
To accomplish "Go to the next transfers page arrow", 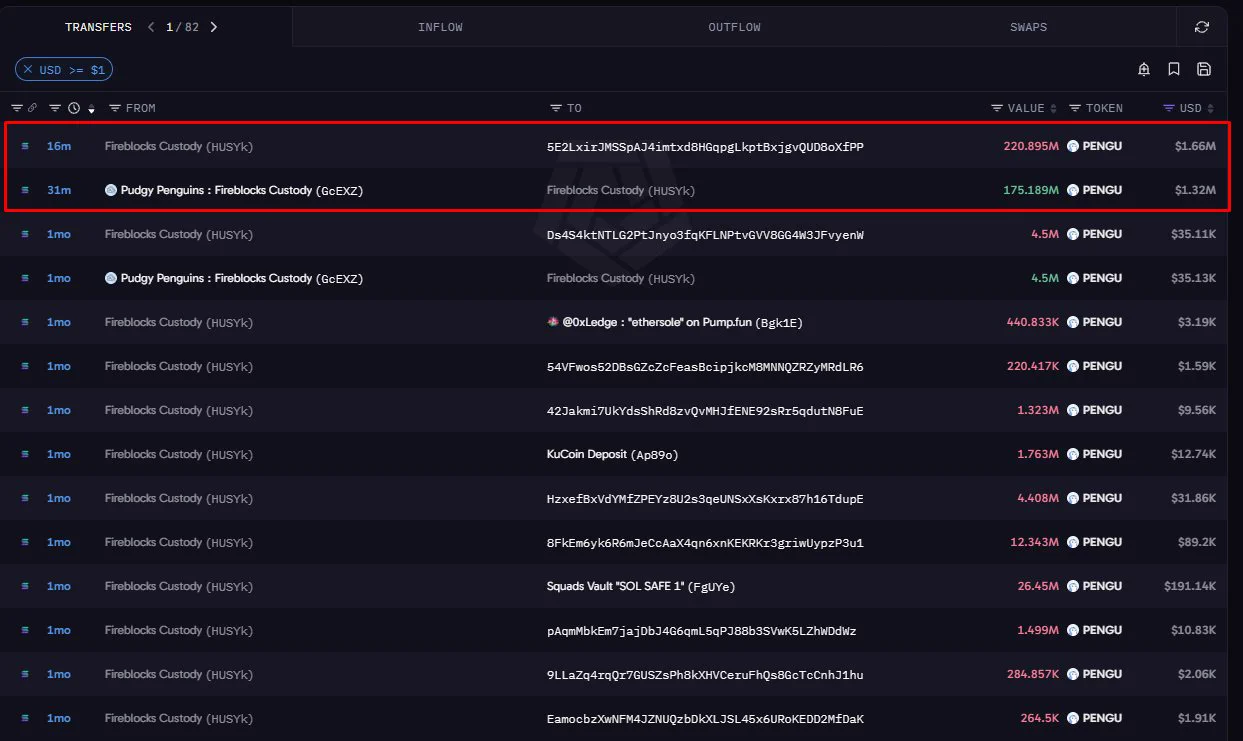I will (214, 27).
